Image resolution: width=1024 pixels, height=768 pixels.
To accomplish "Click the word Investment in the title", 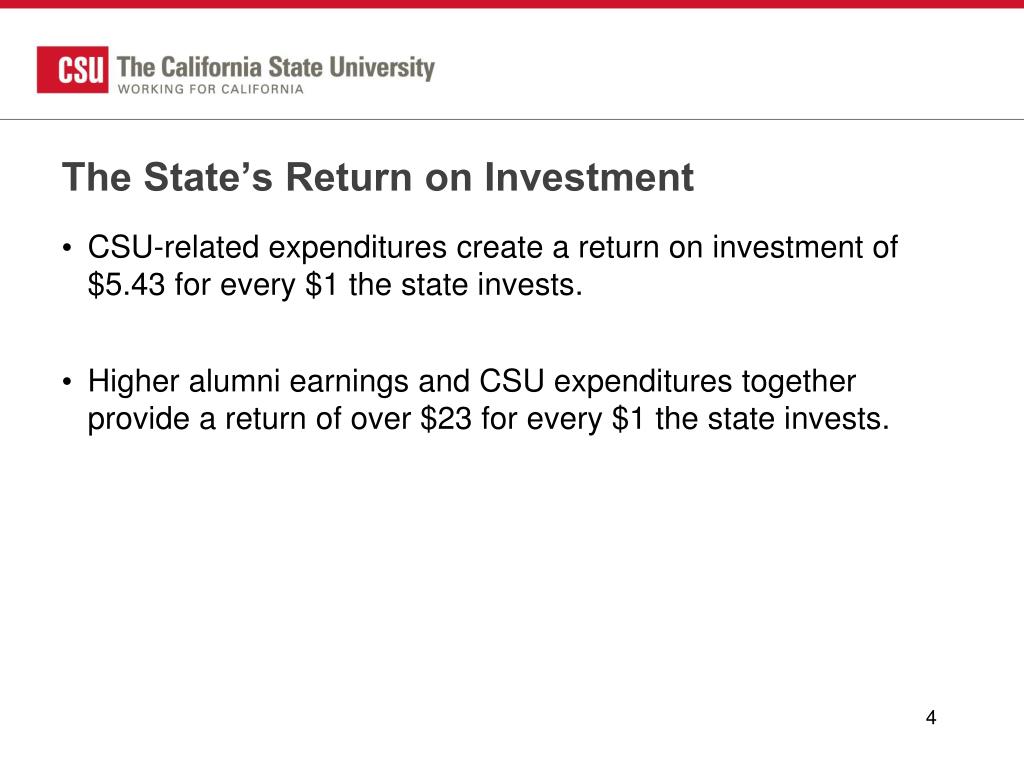I will pyautogui.click(x=589, y=176).
